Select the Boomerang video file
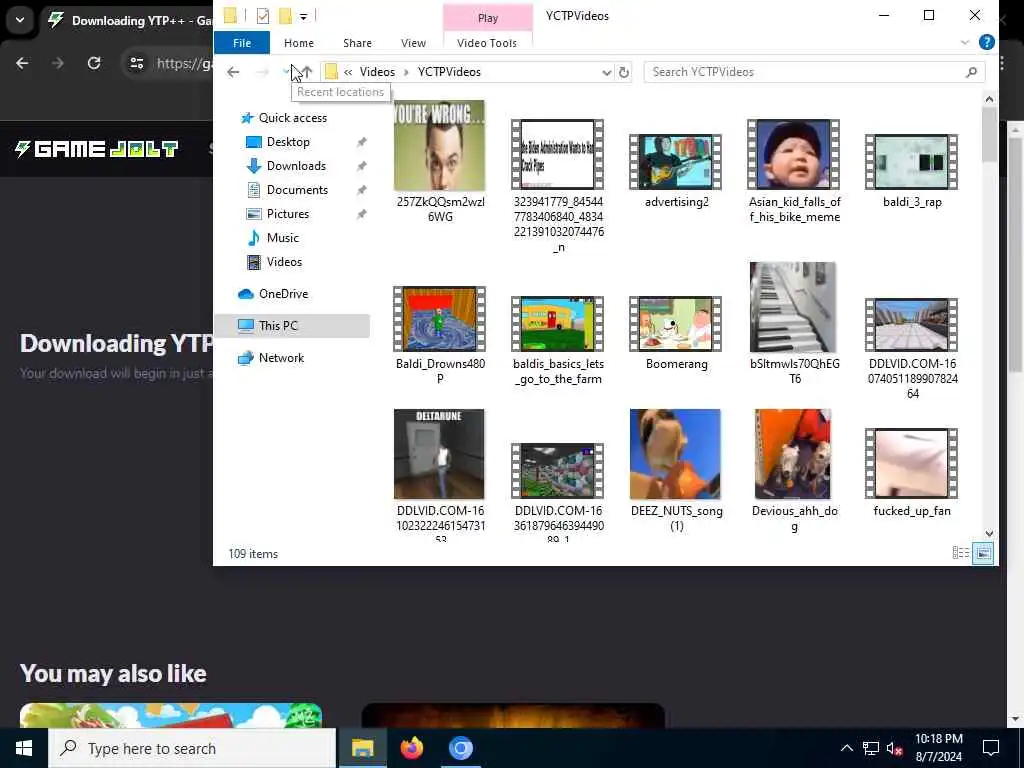Image resolution: width=1024 pixels, height=768 pixels. 676,324
